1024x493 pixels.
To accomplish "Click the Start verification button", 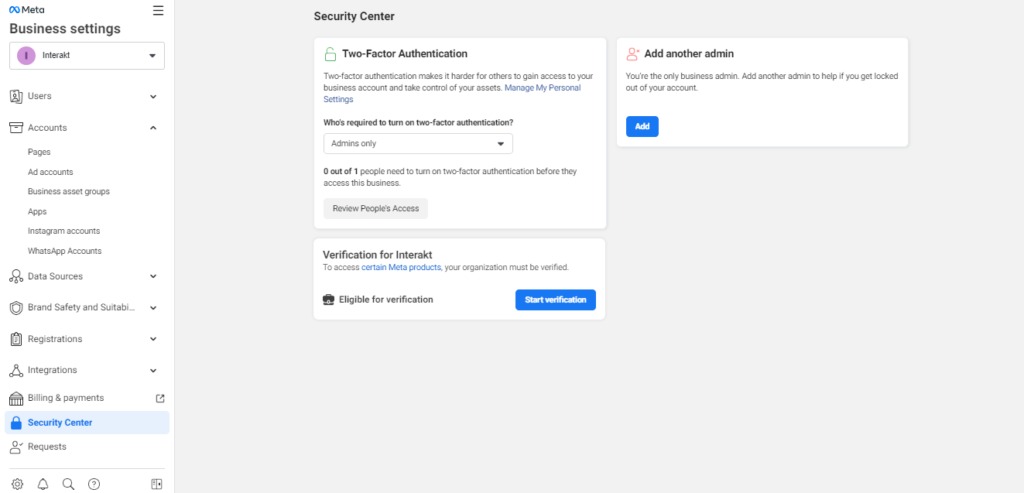I will click(x=556, y=300).
